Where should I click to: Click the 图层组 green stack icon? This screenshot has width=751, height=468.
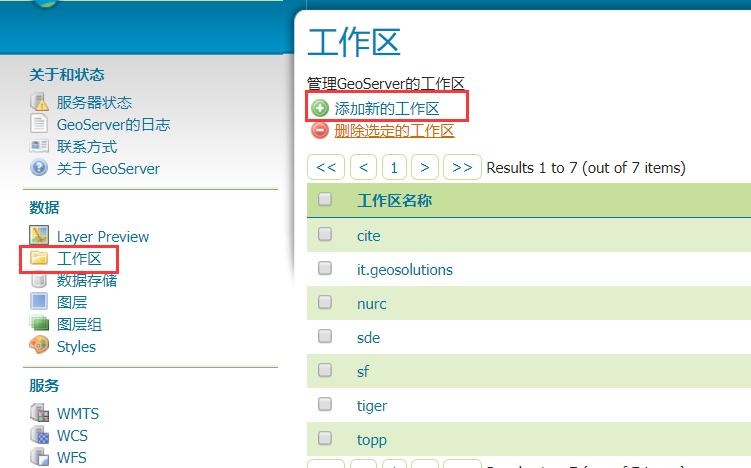[x=39, y=324]
